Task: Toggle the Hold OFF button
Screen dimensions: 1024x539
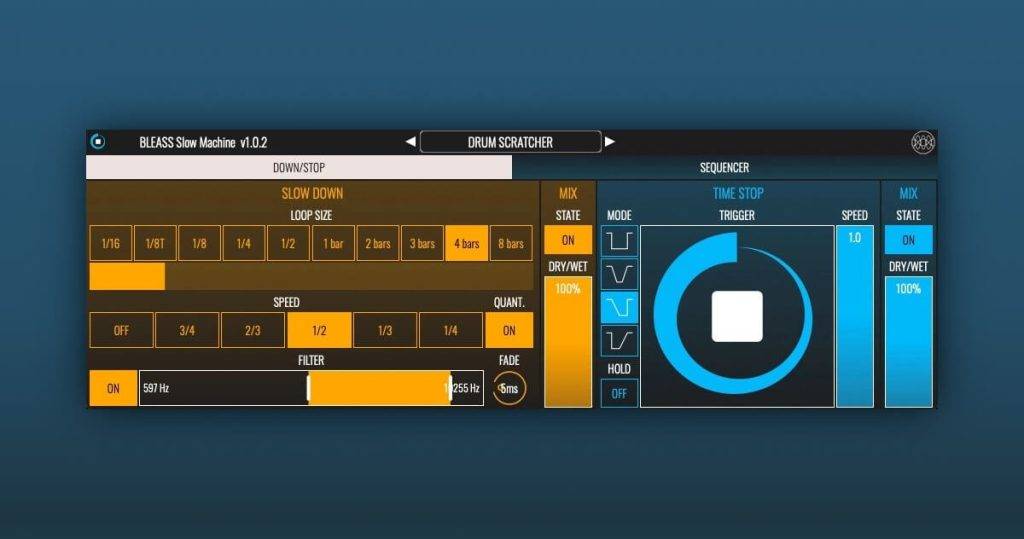Action: [x=619, y=393]
